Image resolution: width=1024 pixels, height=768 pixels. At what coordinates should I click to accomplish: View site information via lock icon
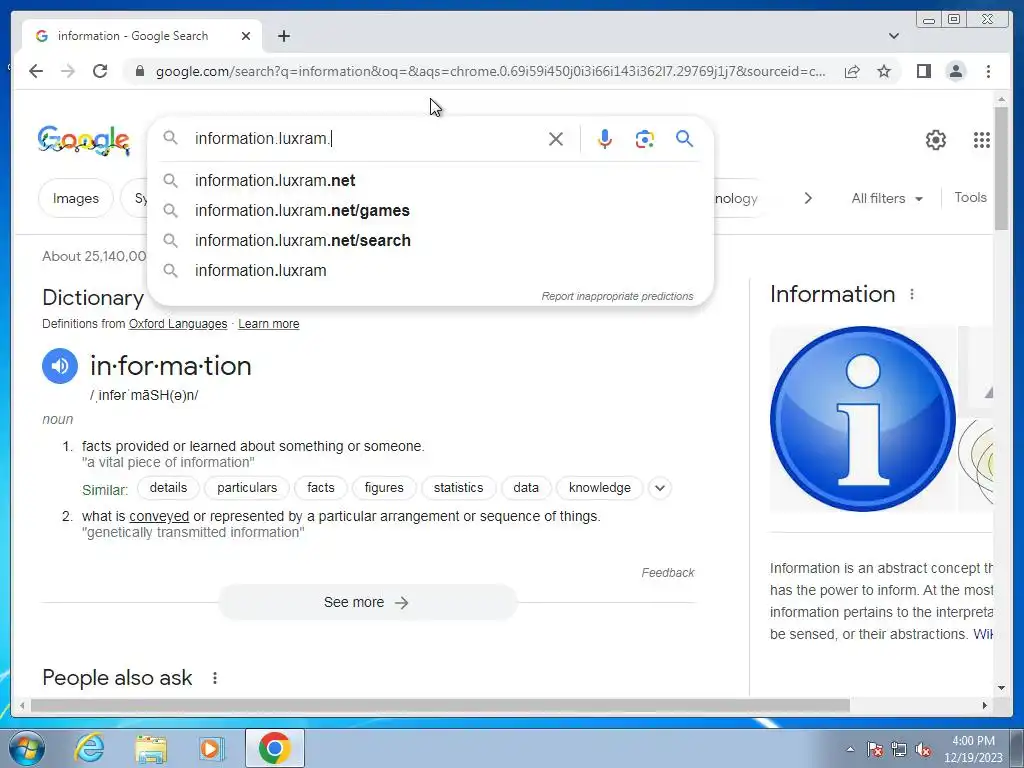[139, 71]
